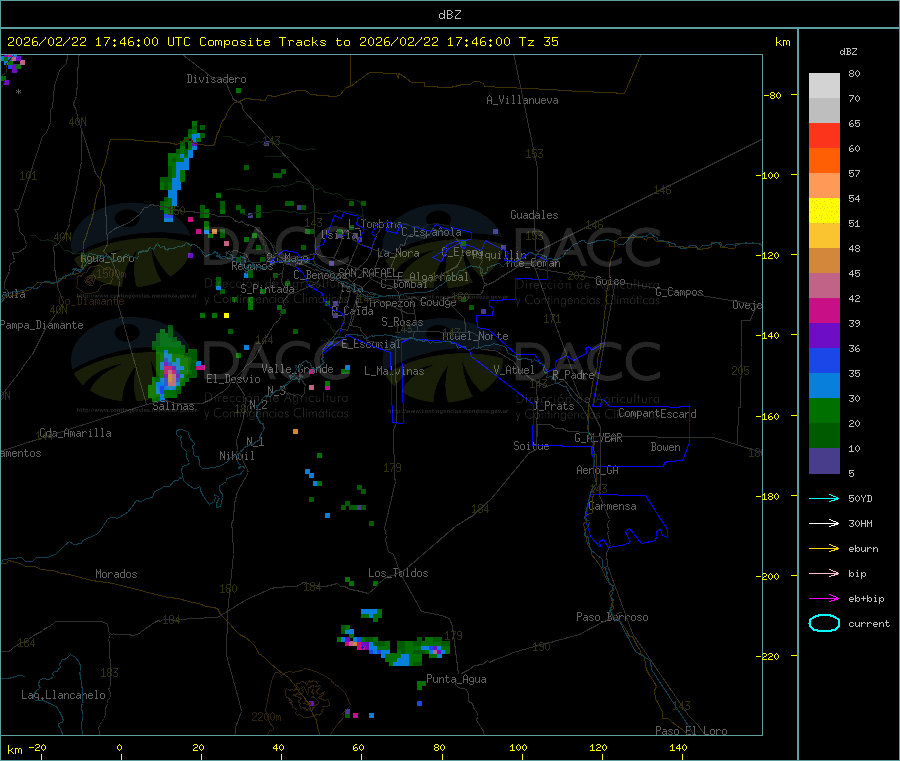Click the 'La_Nora' place label
This screenshot has height=761, width=900.
pyautogui.click(x=398, y=253)
